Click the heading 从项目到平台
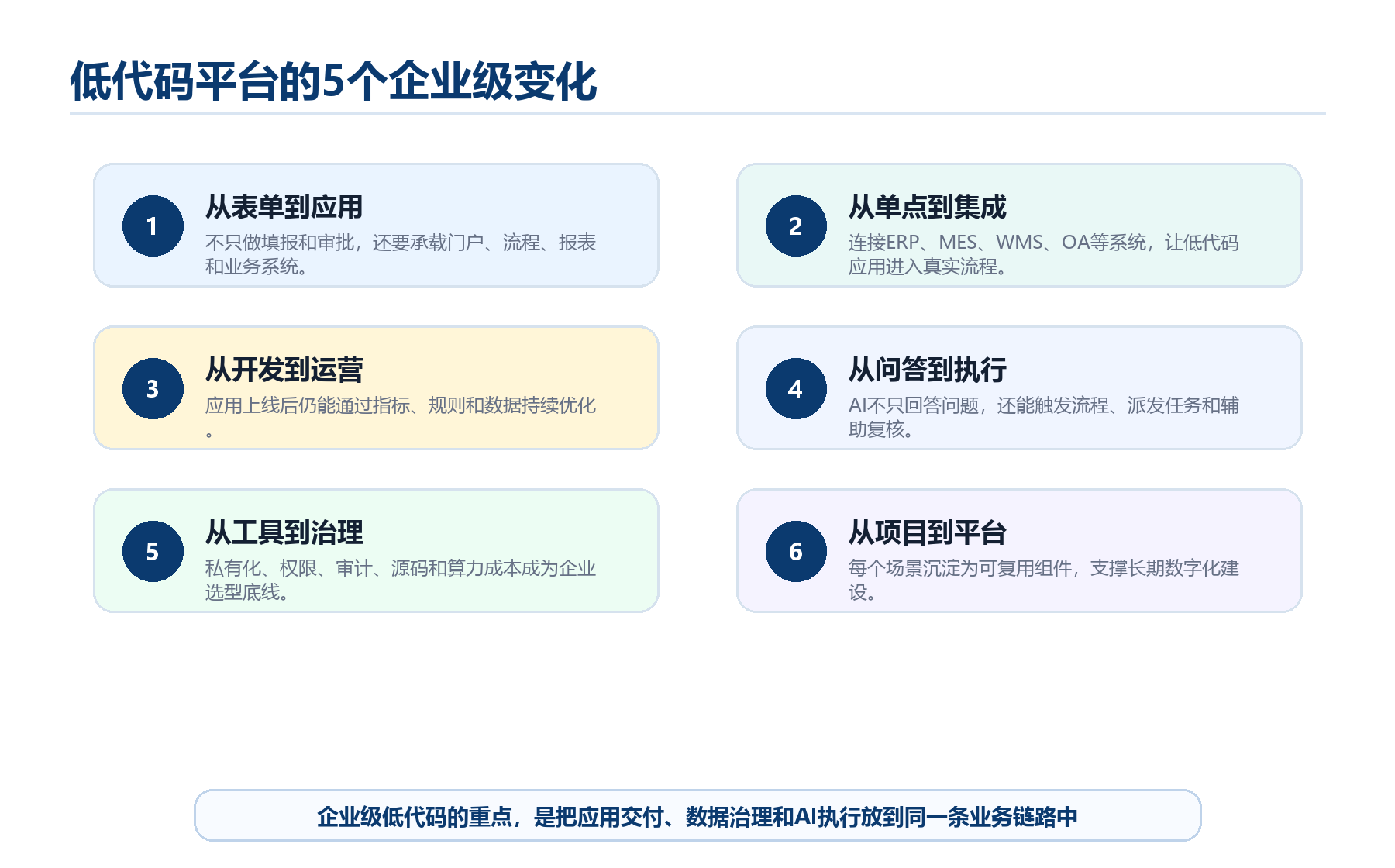 click(928, 532)
